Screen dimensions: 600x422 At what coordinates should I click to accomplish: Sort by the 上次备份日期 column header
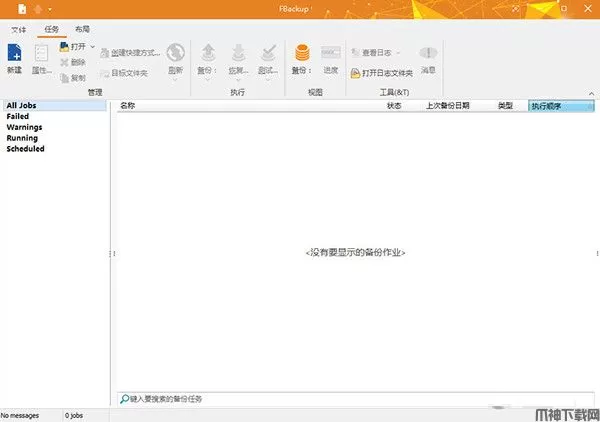coord(448,106)
